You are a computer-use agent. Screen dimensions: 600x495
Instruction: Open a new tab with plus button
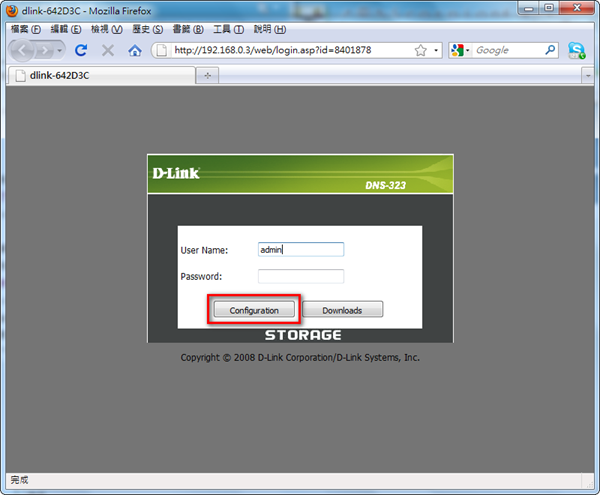207,75
